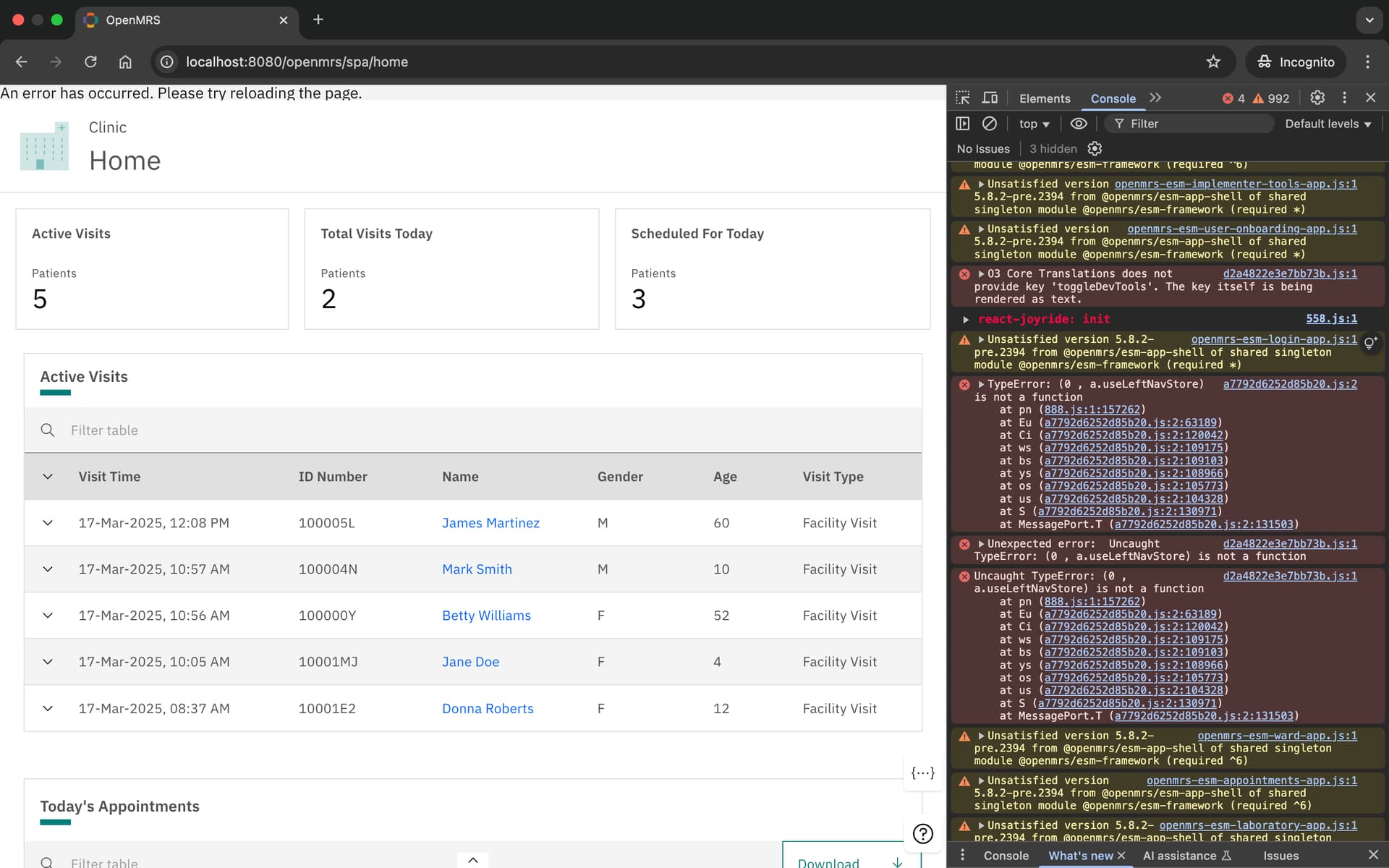
Task: Open Betty Williams patient link
Action: click(x=486, y=616)
